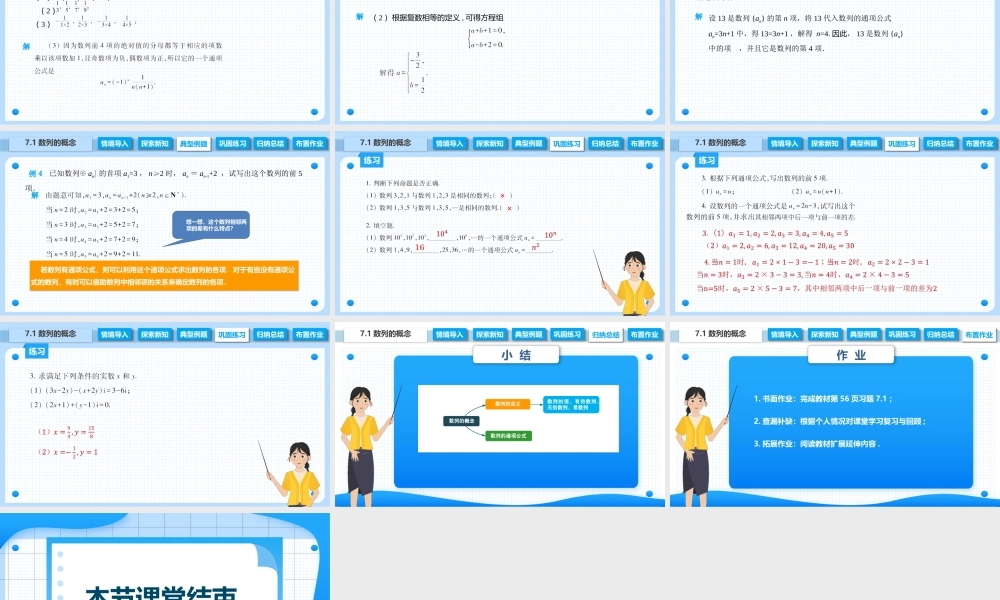Click the 数列的概念 central diagram node
The image size is (1000, 600).
(x=461, y=420)
